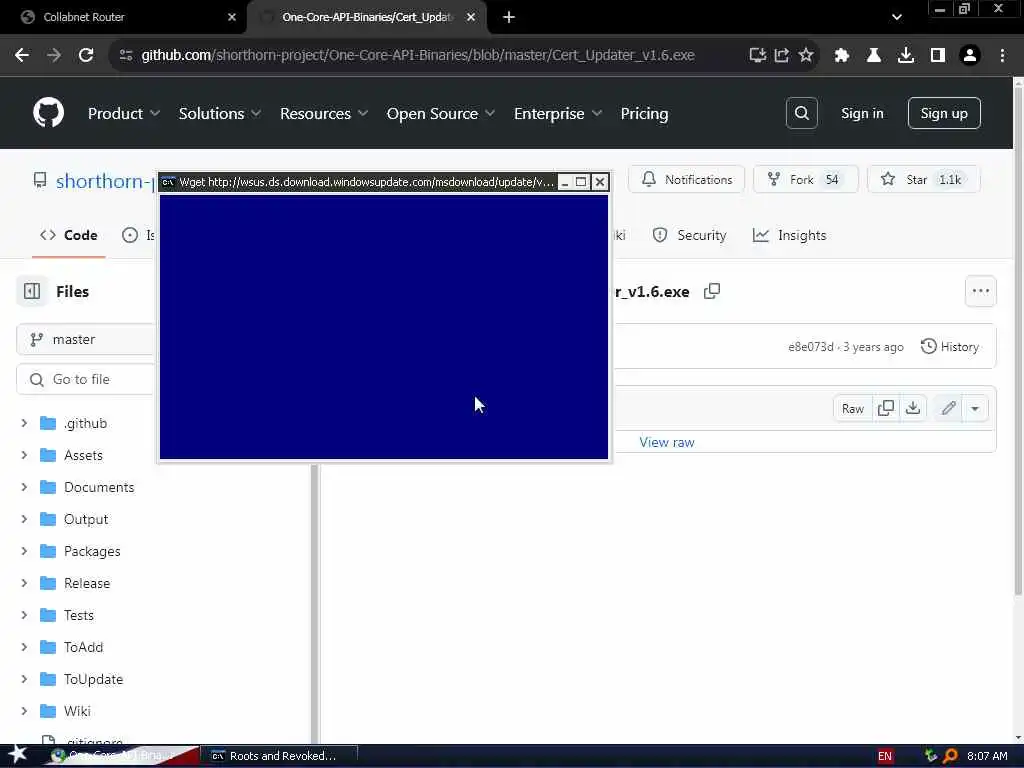Switch to the Code tab
The width and height of the screenshot is (1024, 768).
69,235
